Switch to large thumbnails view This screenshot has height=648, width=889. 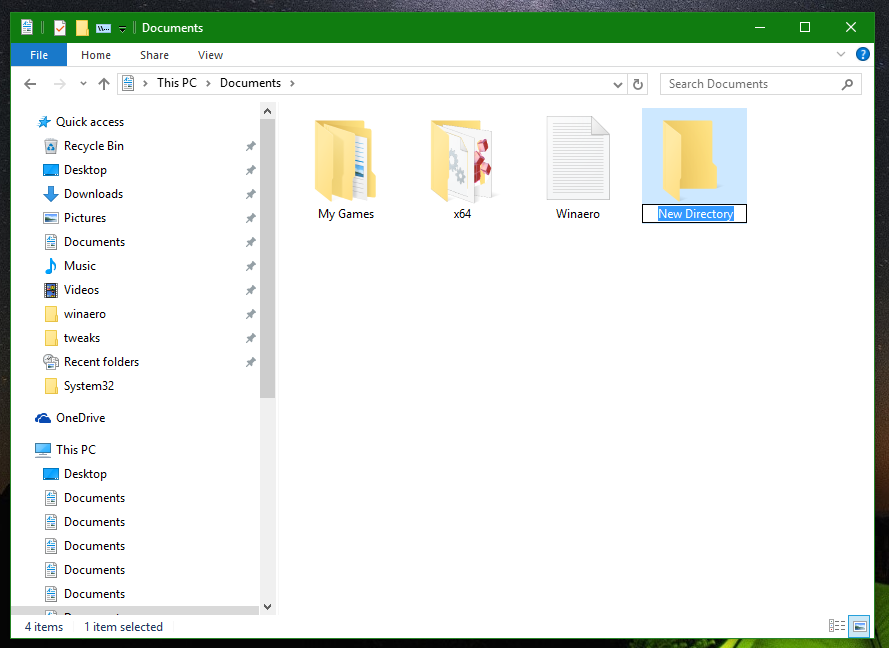click(x=859, y=626)
